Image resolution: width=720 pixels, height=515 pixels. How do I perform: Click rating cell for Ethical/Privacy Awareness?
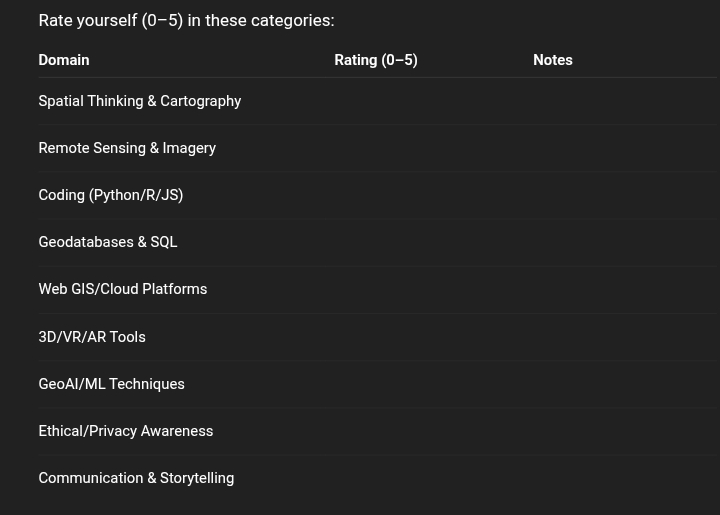[425, 431]
